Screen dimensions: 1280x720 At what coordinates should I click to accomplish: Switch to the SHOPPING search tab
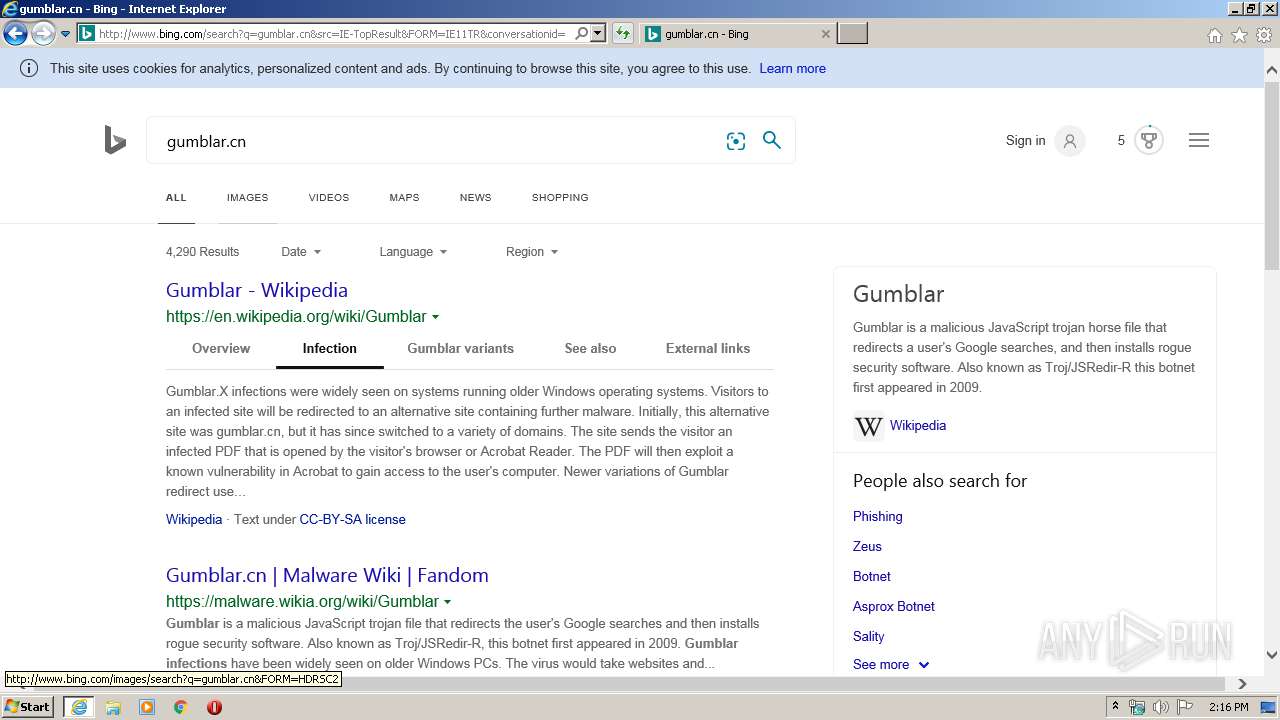[560, 197]
